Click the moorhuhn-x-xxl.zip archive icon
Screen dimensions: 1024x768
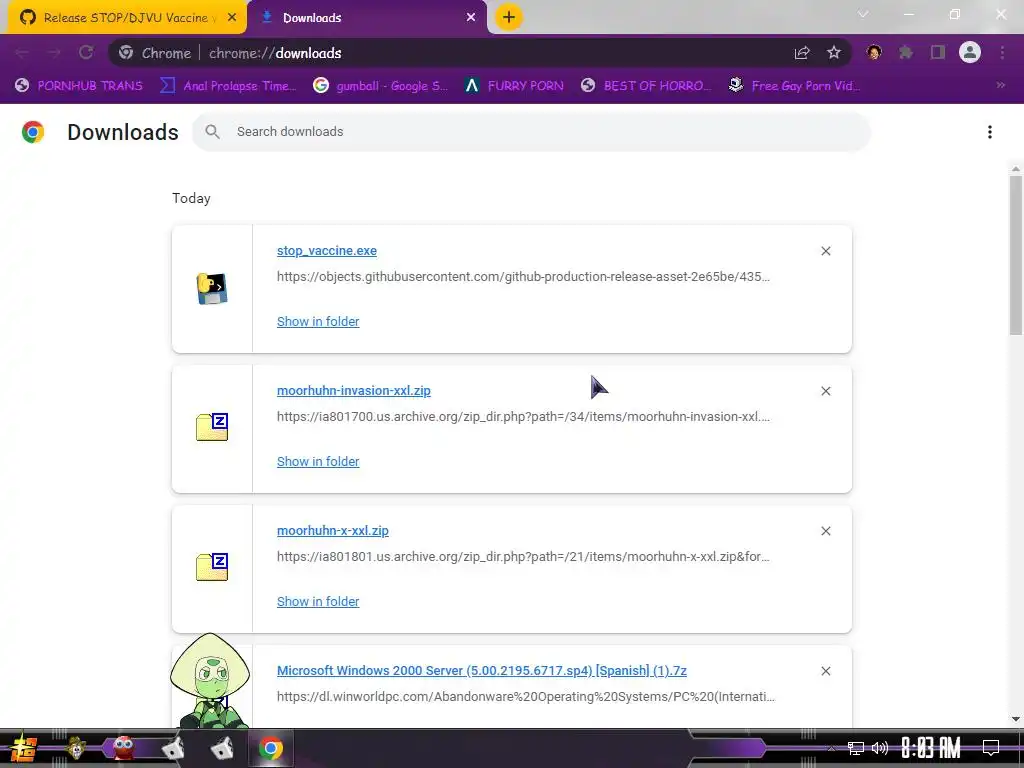pos(212,567)
